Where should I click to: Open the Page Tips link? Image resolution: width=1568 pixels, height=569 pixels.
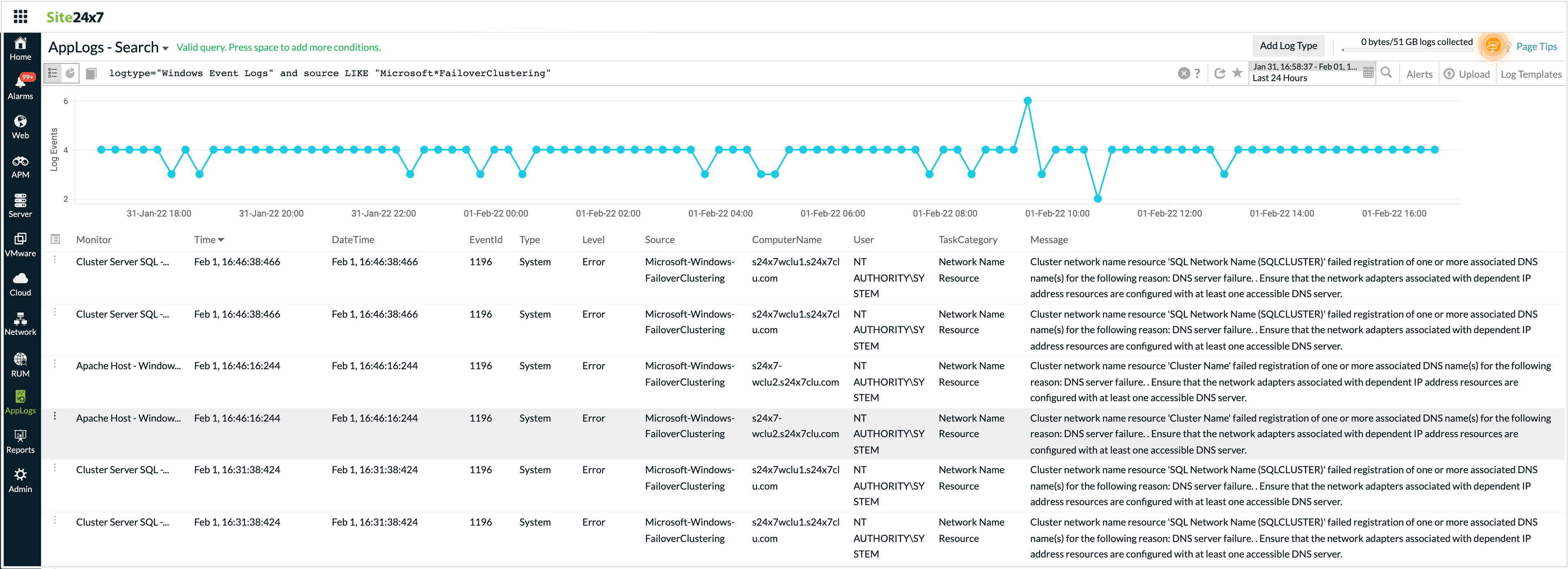(1536, 46)
